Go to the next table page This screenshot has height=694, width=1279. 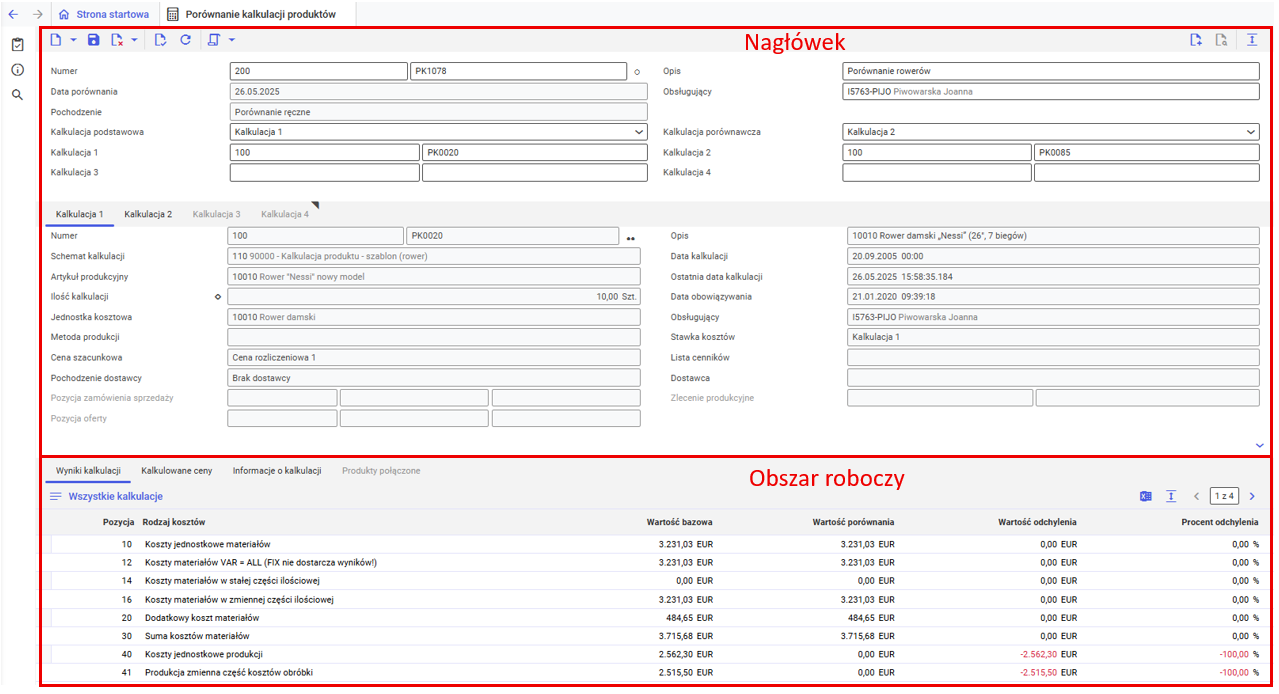pos(1252,496)
